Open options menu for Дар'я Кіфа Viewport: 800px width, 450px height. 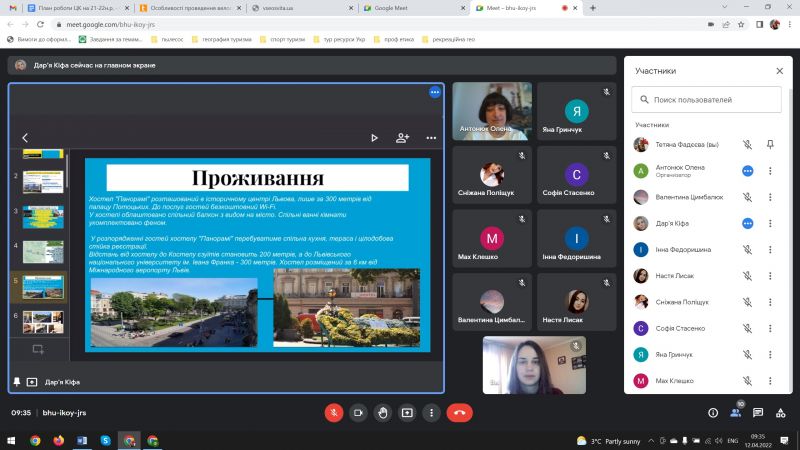[770, 223]
